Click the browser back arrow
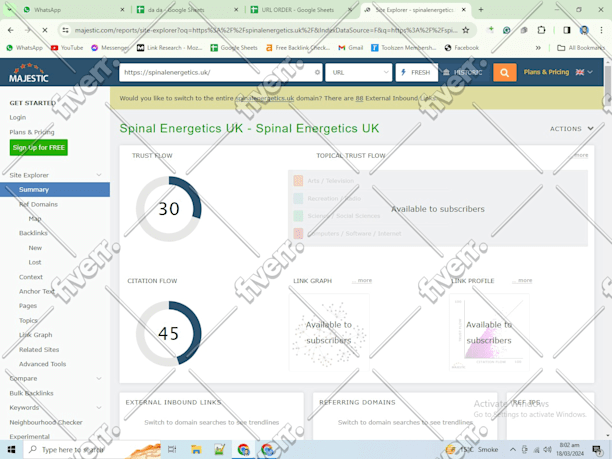The width and height of the screenshot is (612, 459). (11, 30)
